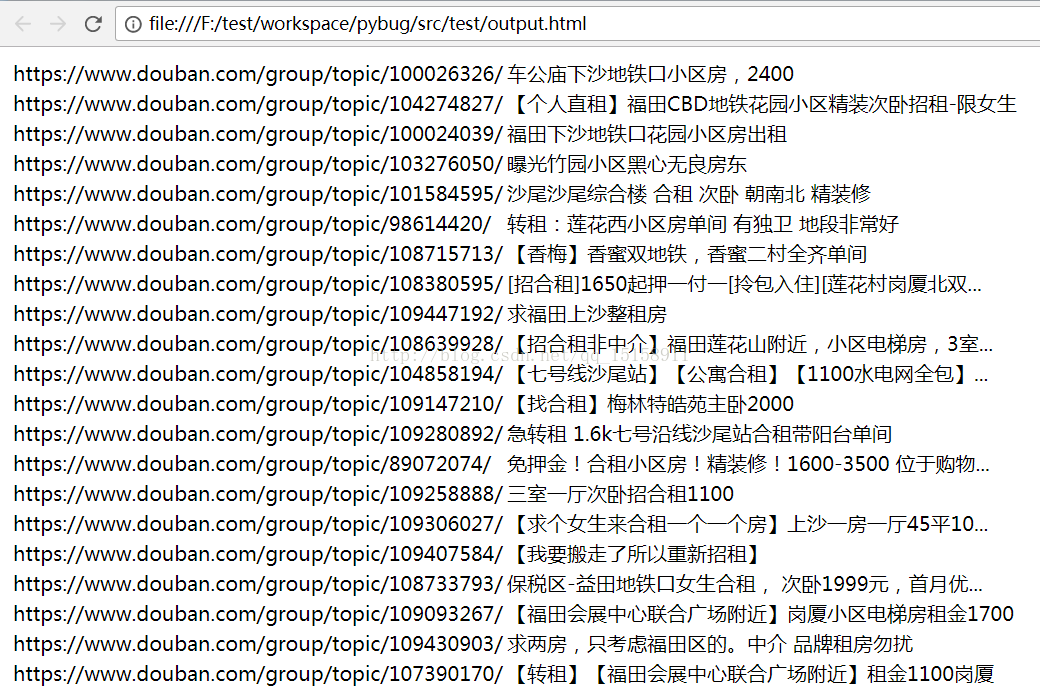
Task: Open link for topic 100024039
Action: pyautogui.click(x=258, y=134)
